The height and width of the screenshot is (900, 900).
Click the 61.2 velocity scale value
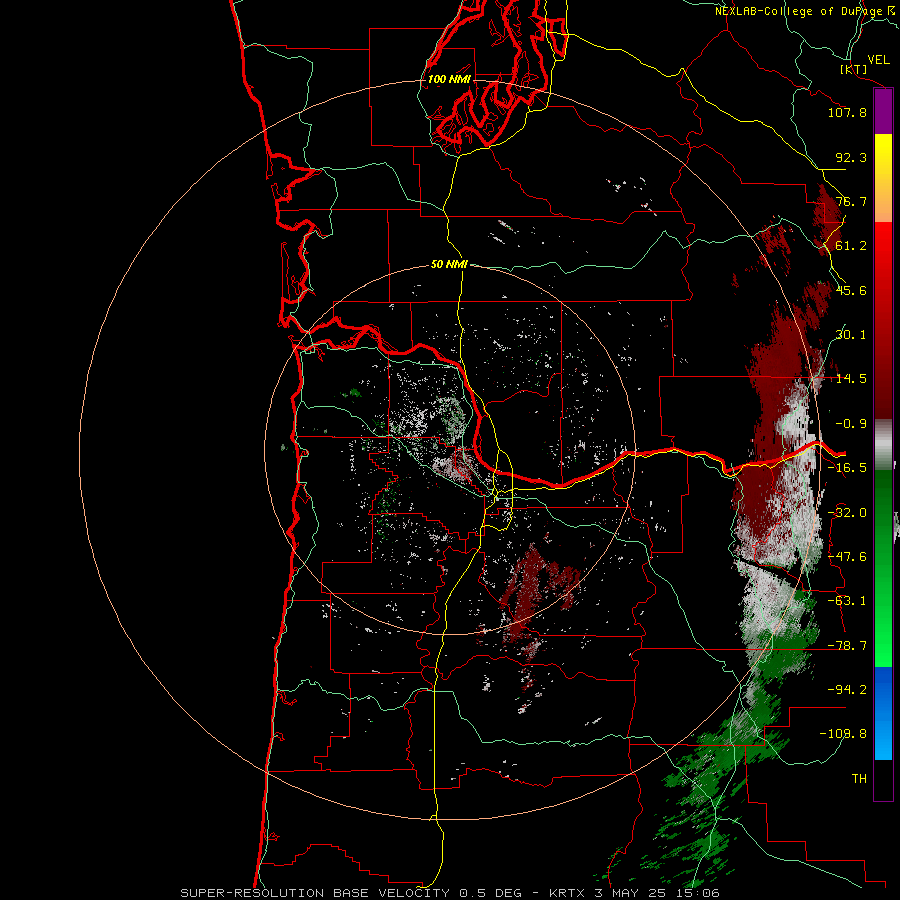click(851, 246)
